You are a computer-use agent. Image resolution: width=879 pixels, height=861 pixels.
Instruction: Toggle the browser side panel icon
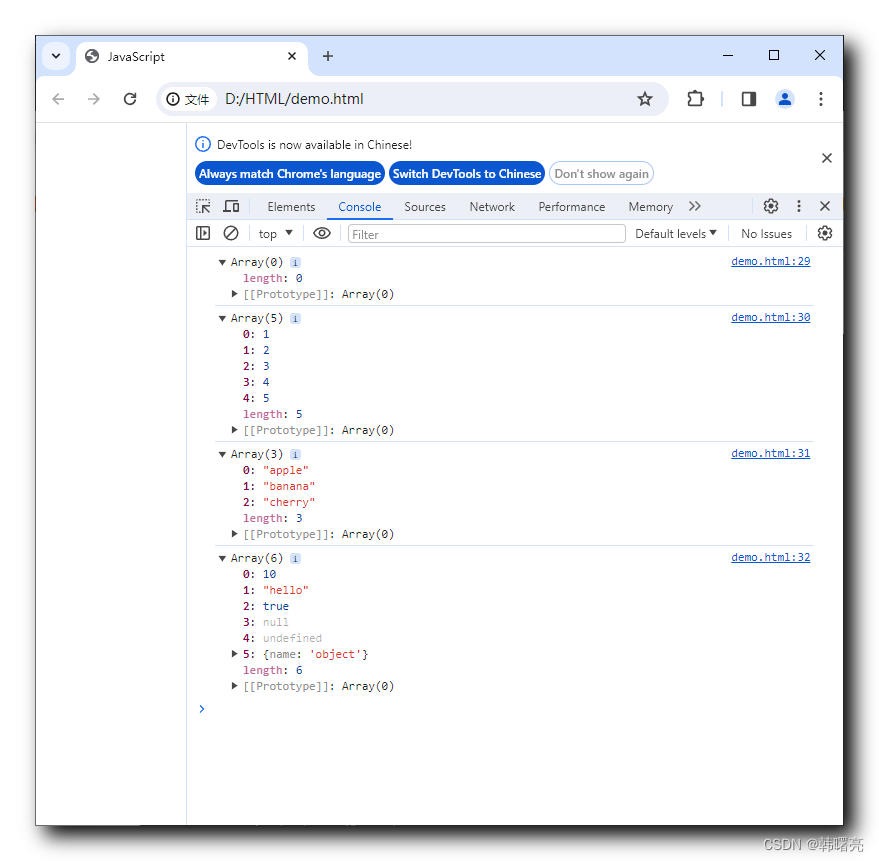tap(749, 99)
